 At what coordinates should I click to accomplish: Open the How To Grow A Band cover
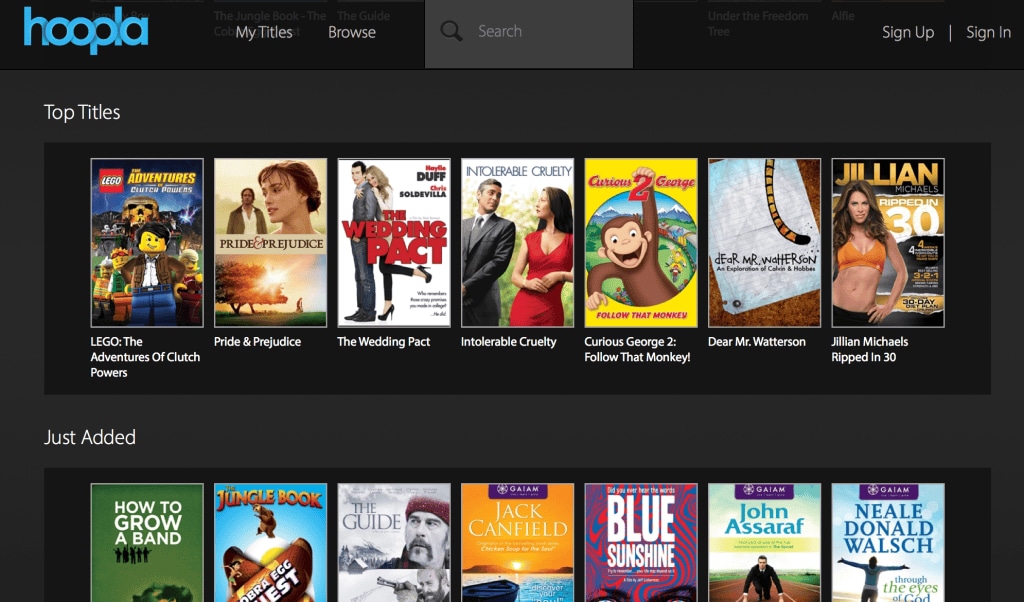coord(147,543)
